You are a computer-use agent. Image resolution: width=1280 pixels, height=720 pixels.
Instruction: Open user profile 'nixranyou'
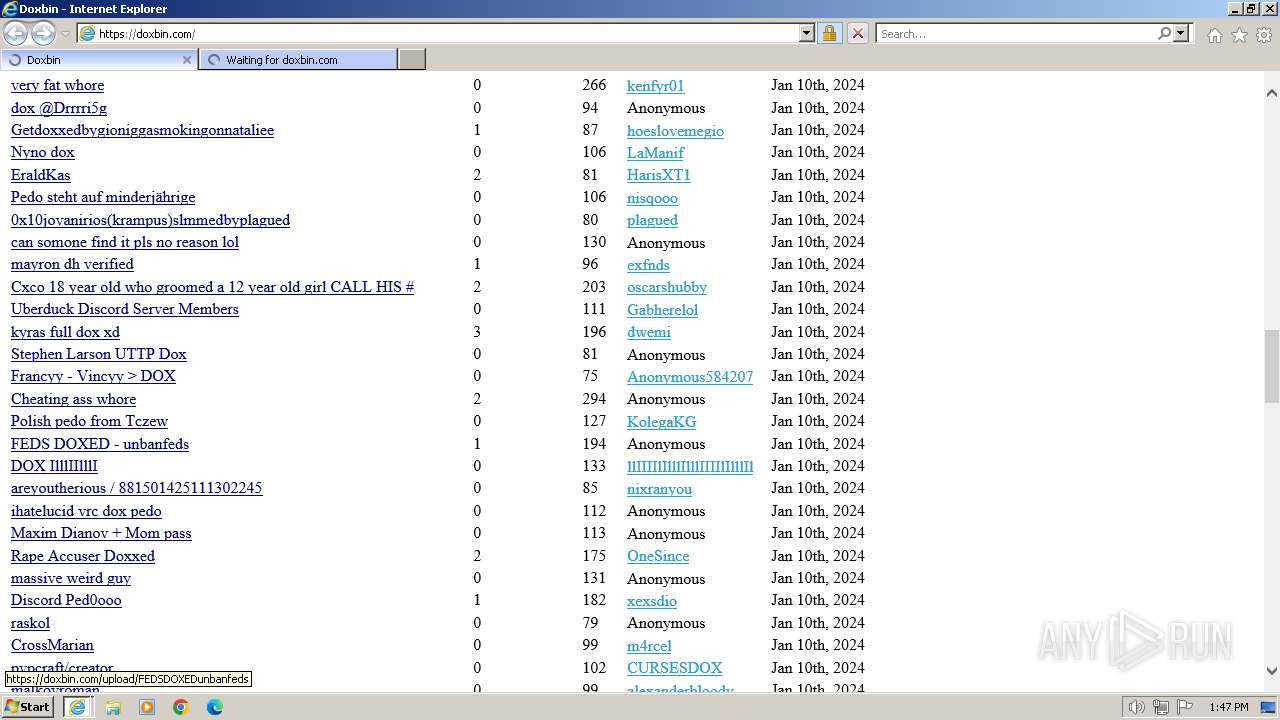[x=659, y=489]
